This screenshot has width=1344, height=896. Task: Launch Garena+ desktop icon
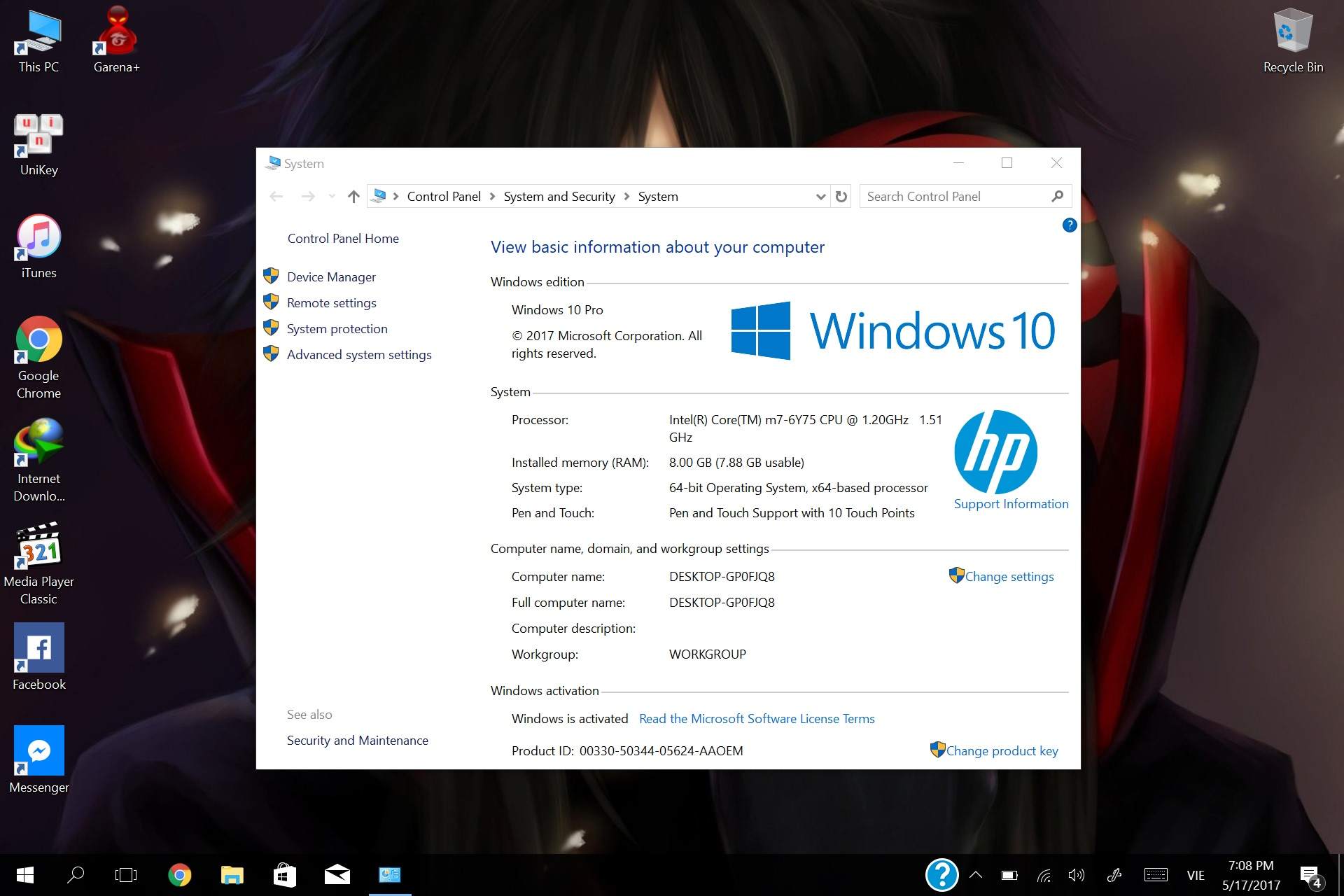(x=116, y=41)
